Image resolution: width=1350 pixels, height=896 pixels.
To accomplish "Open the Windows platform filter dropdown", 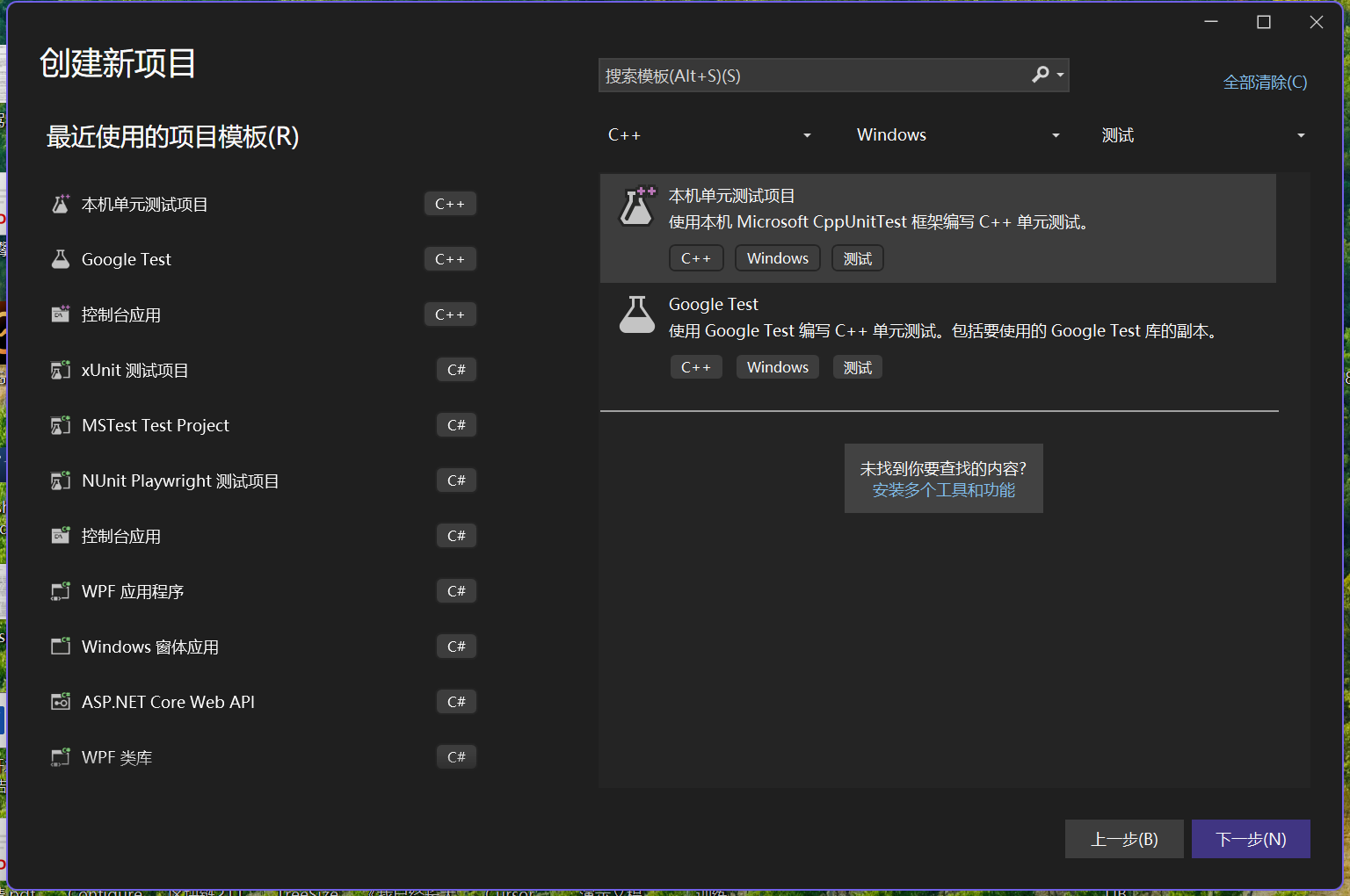I will 958,135.
